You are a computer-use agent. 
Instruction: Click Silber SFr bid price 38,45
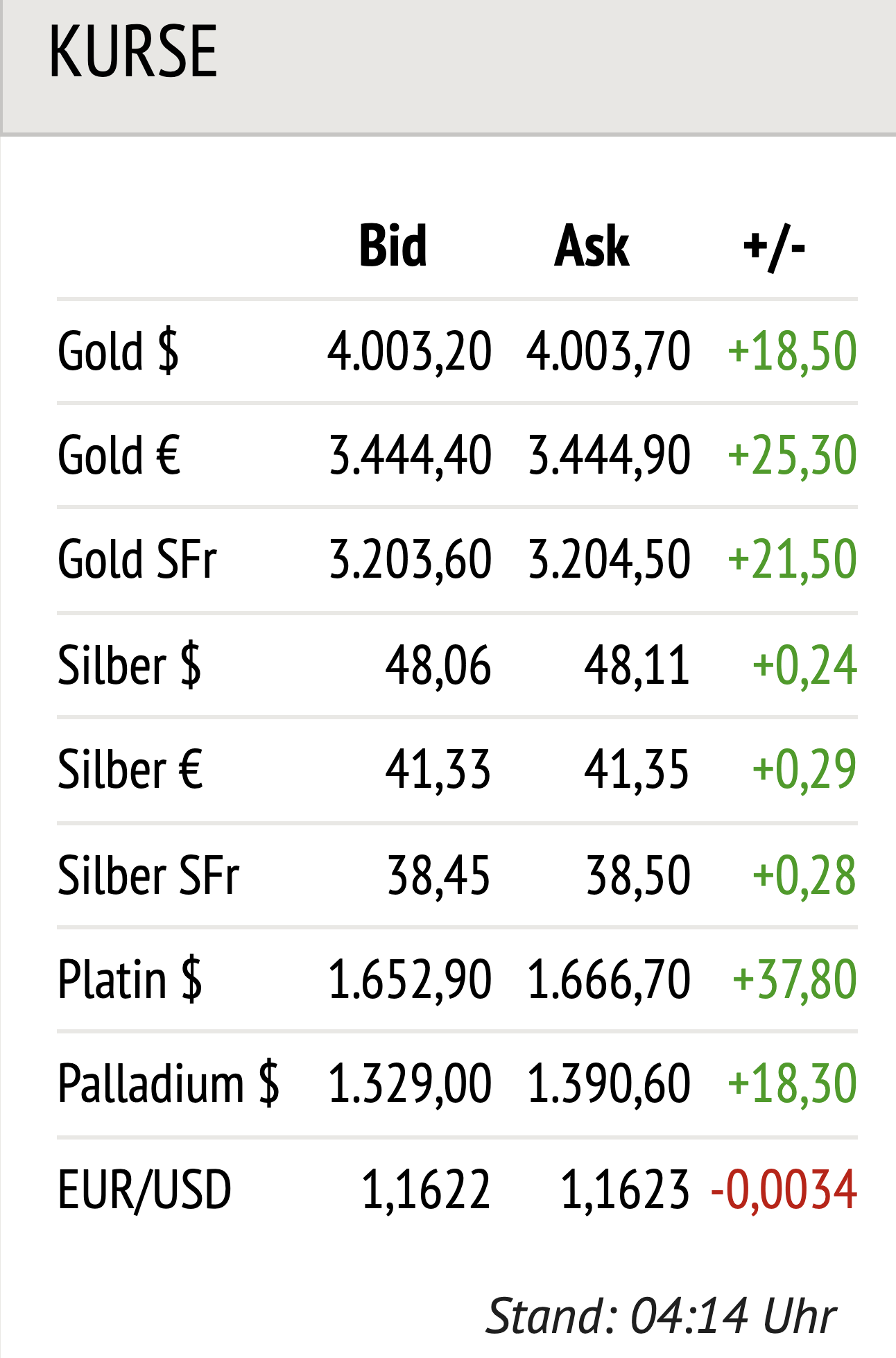click(x=438, y=875)
